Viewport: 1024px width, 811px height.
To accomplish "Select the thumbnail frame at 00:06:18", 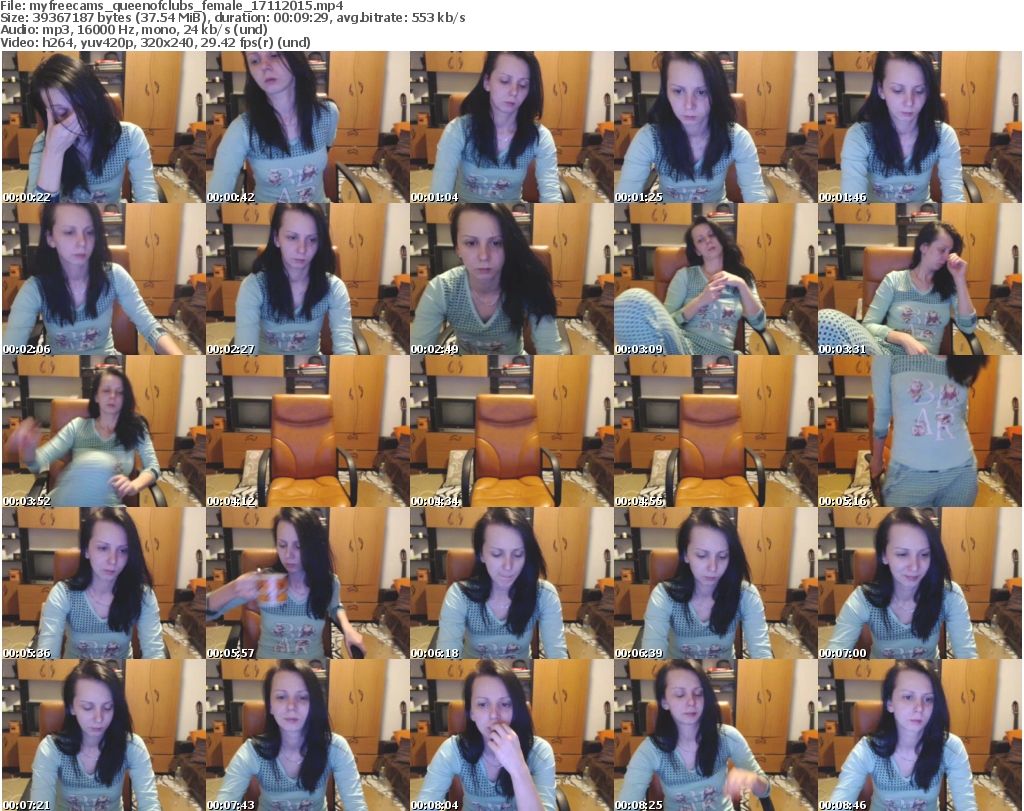I will (x=512, y=583).
